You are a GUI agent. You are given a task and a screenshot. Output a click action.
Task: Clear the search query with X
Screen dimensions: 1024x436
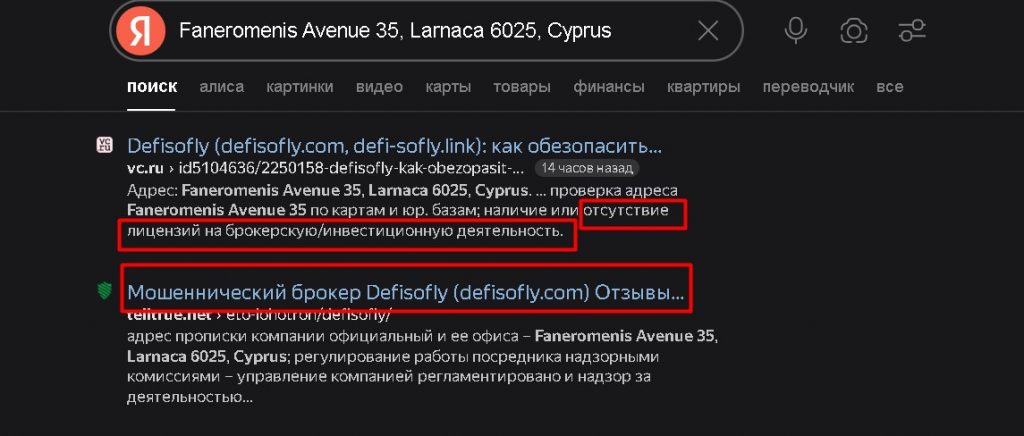click(x=708, y=31)
